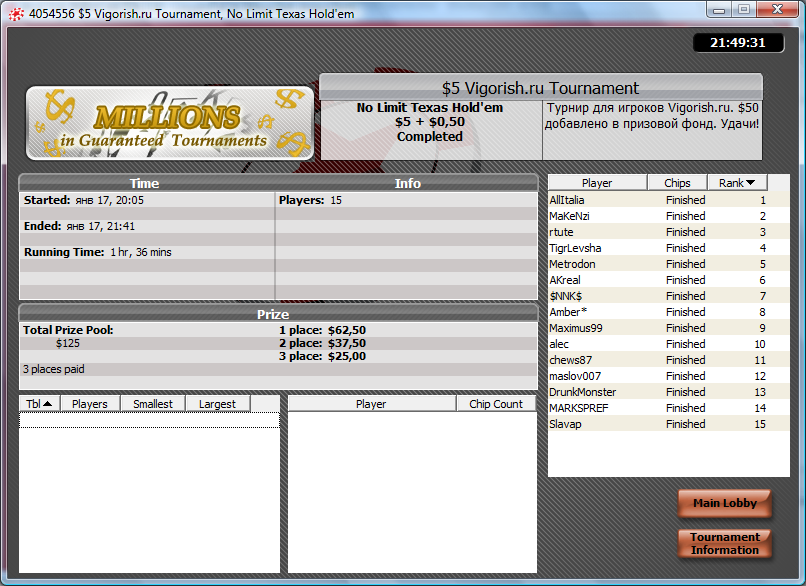Sort by the Chip Count column header
The width and height of the screenshot is (806, 586).
496,404
